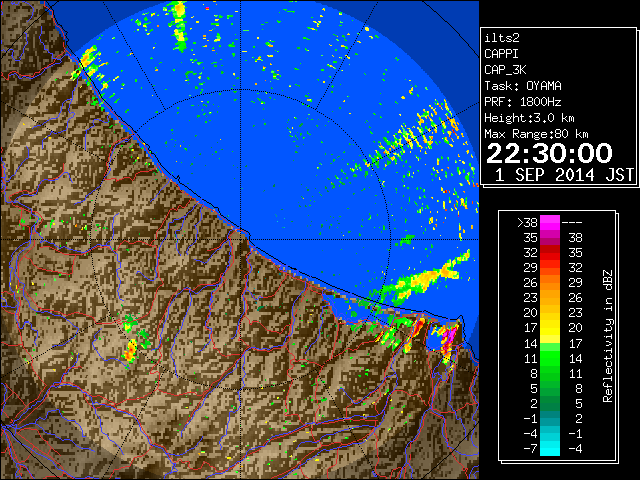This screenshot has width=640, height=480.
Task: Click the 'ilts2' product label
Action: coord(502,38)
